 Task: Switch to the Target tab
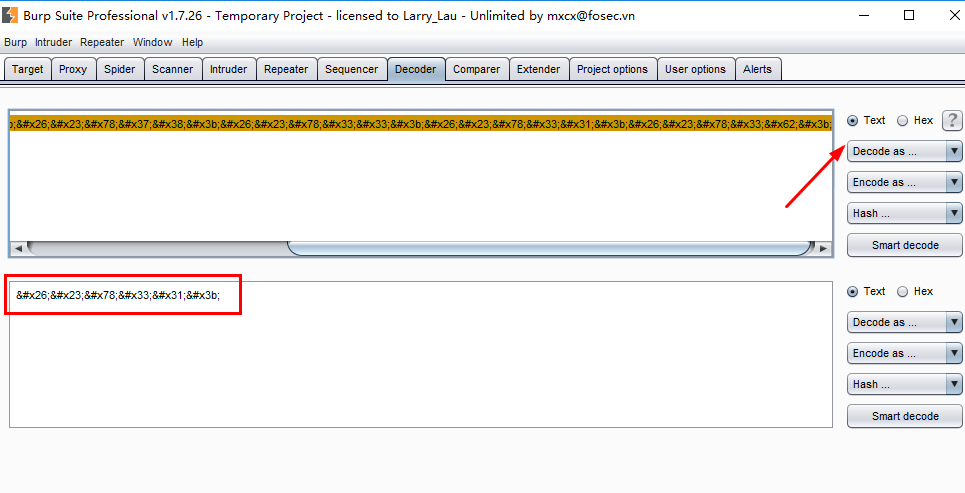tap(28, 69)
